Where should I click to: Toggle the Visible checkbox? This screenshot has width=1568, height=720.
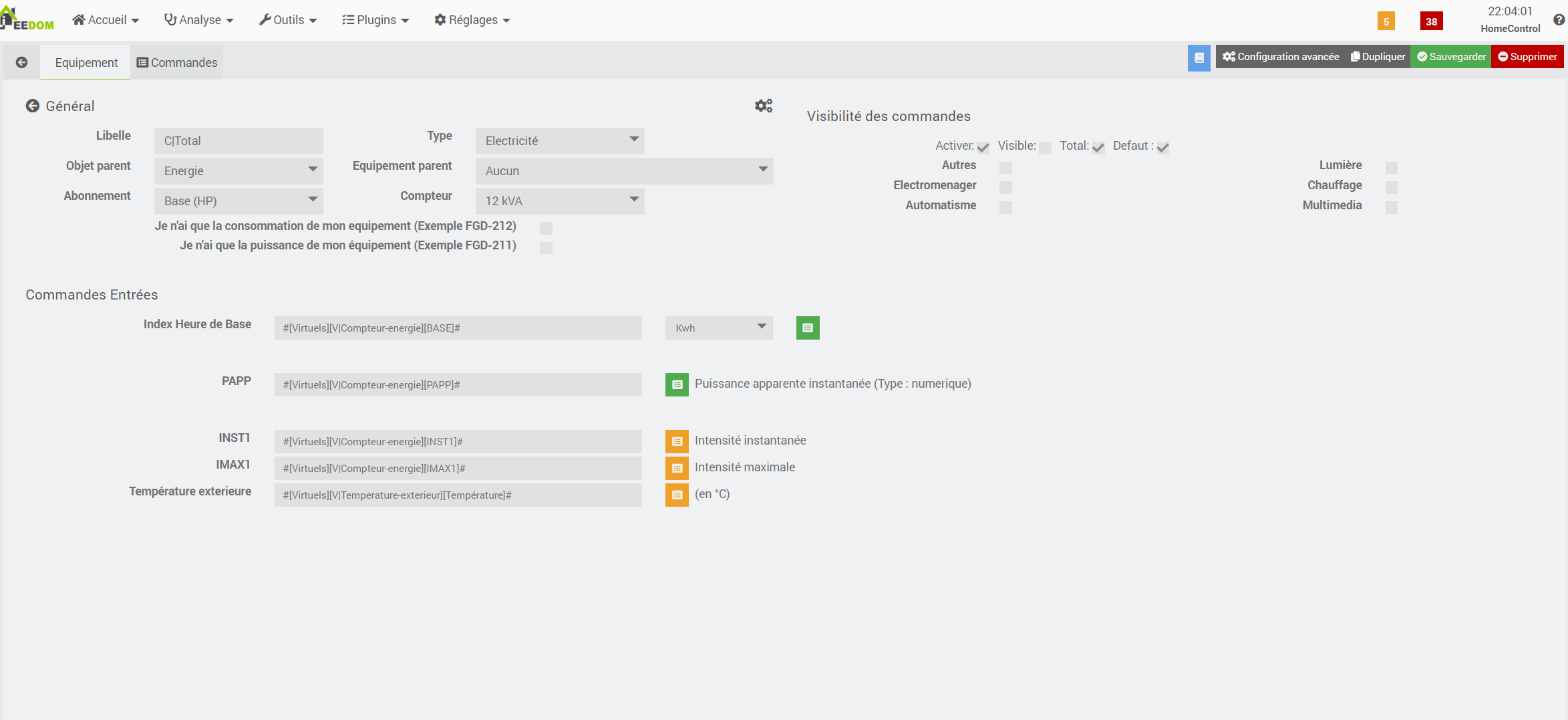pos(1046,148)
